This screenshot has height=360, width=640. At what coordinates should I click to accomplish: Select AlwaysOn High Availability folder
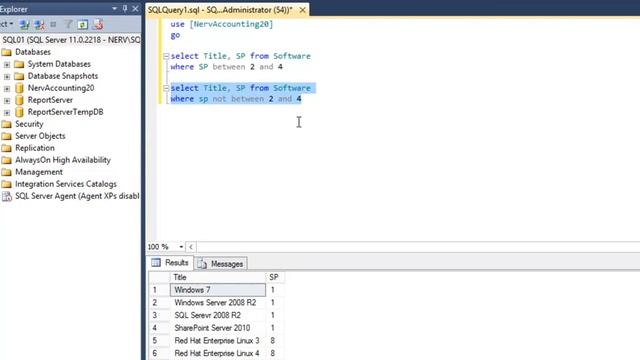tap(63, 160)
